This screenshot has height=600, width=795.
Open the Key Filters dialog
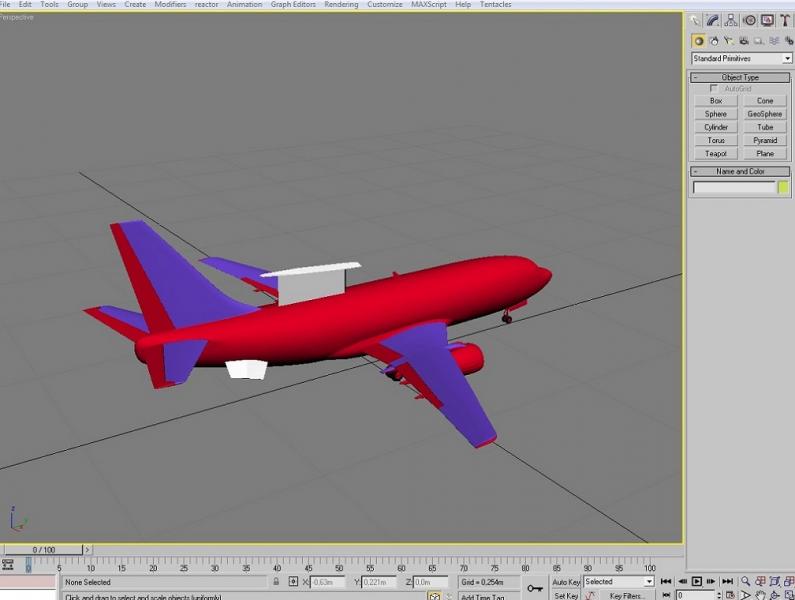(x=627, y=596)
